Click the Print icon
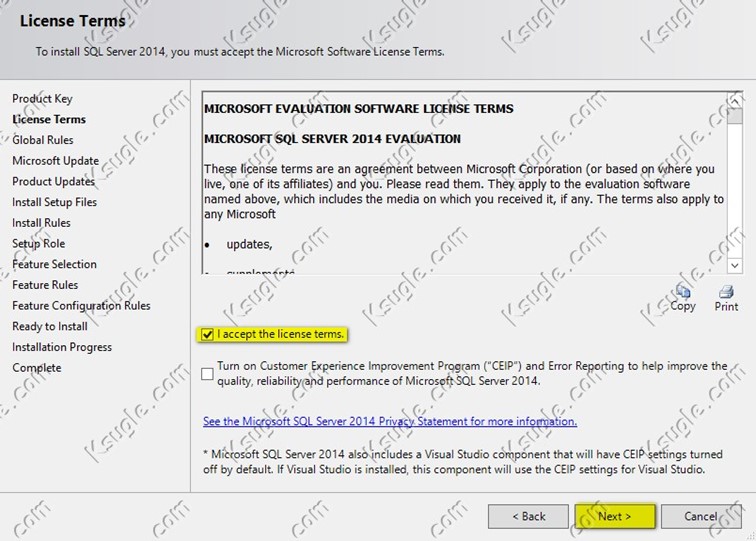The width and height of the screenshot is (756, 541). click(x=726, y=291)
